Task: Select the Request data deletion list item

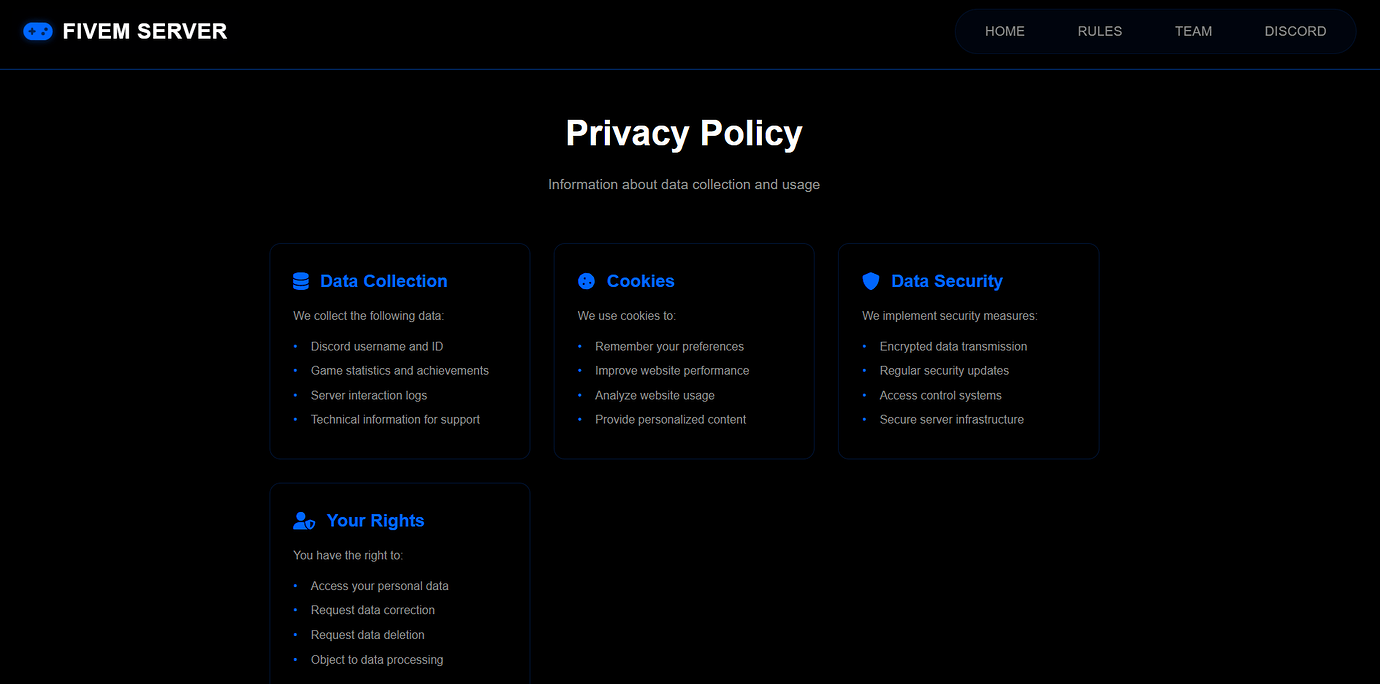Action: pos(367,634)
